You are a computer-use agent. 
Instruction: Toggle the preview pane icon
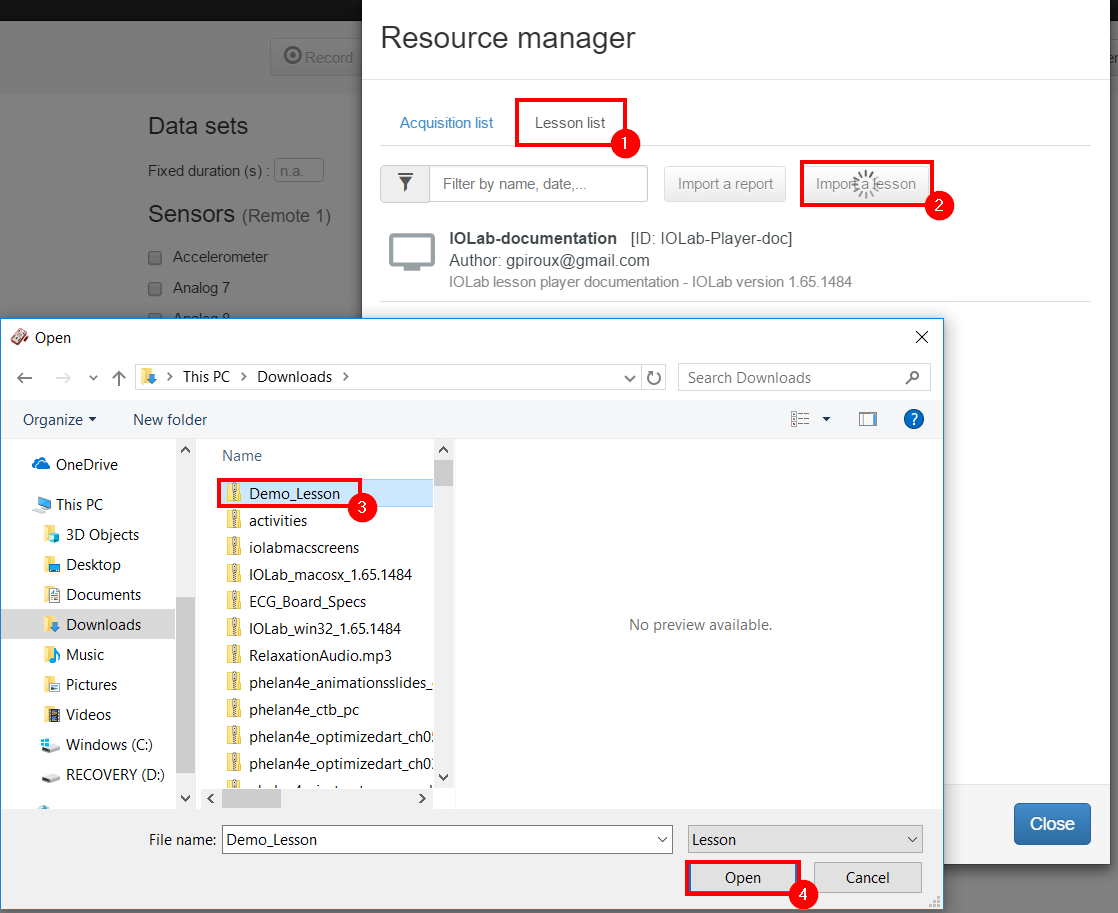[867, 419]
